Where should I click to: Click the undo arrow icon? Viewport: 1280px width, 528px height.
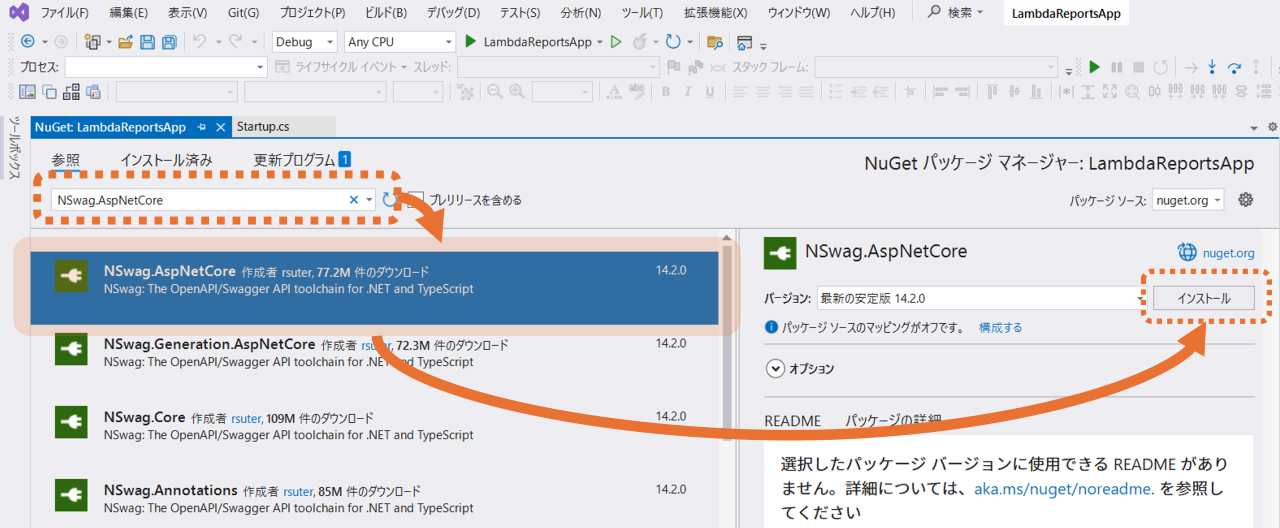pyautogui.click(x=199, y=42)
